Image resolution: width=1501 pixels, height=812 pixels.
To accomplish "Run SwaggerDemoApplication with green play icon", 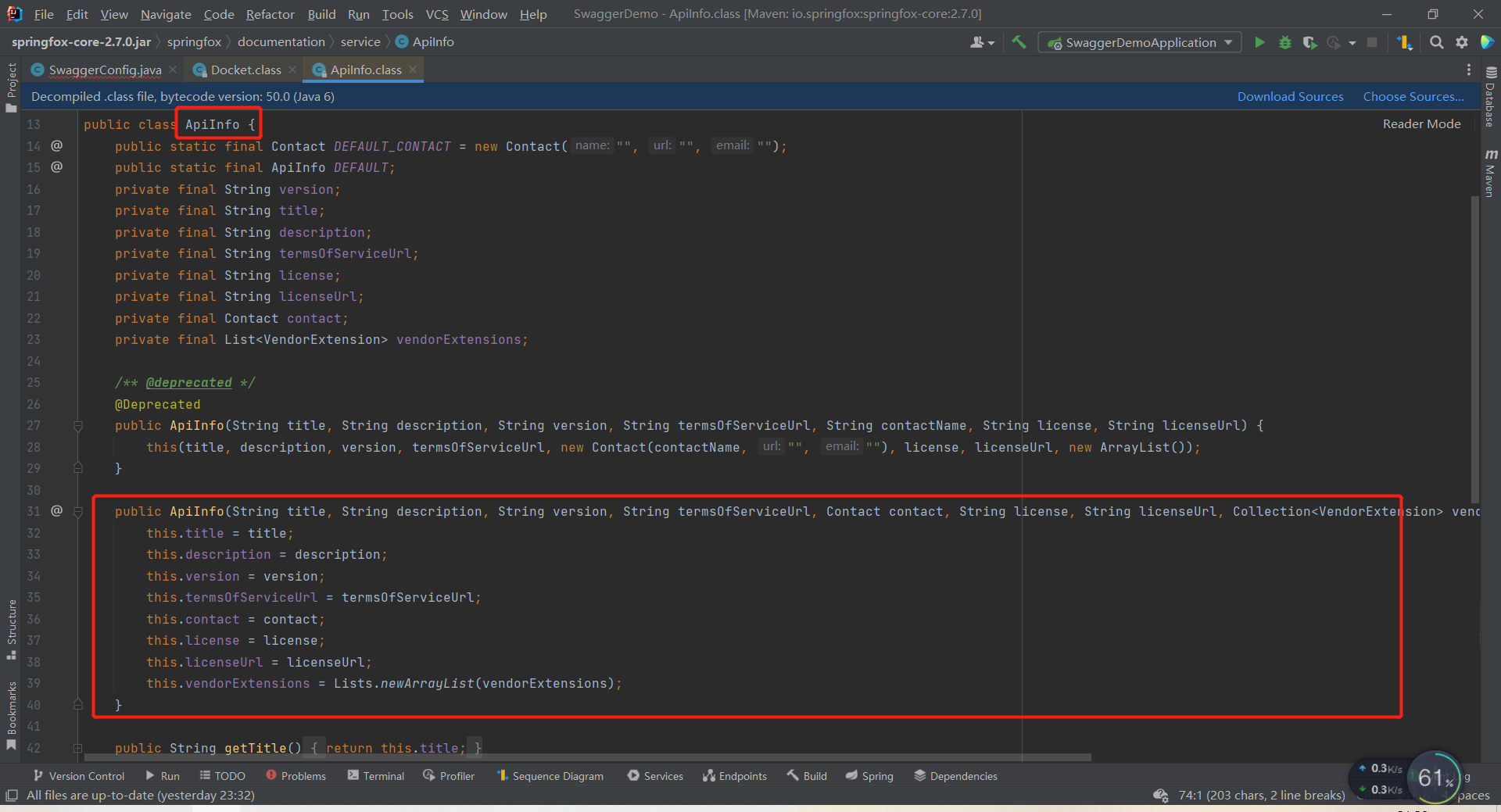I will [x=1259, y=42].
